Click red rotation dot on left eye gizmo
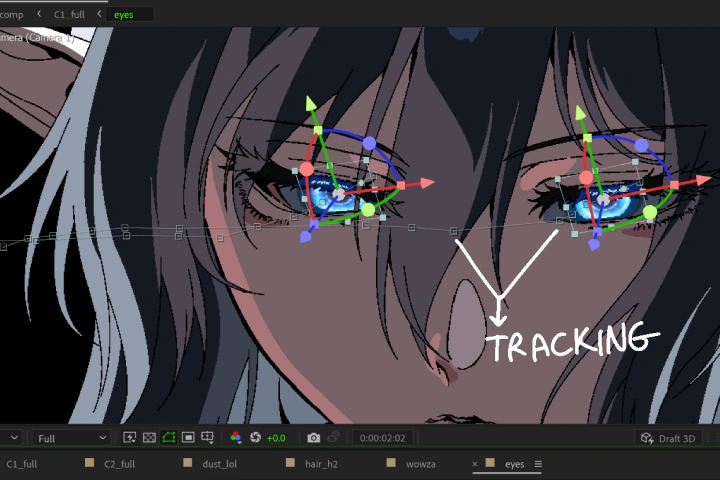Image resolution: width=720 pixels, height=480 pixels. [x=306, y=169]
